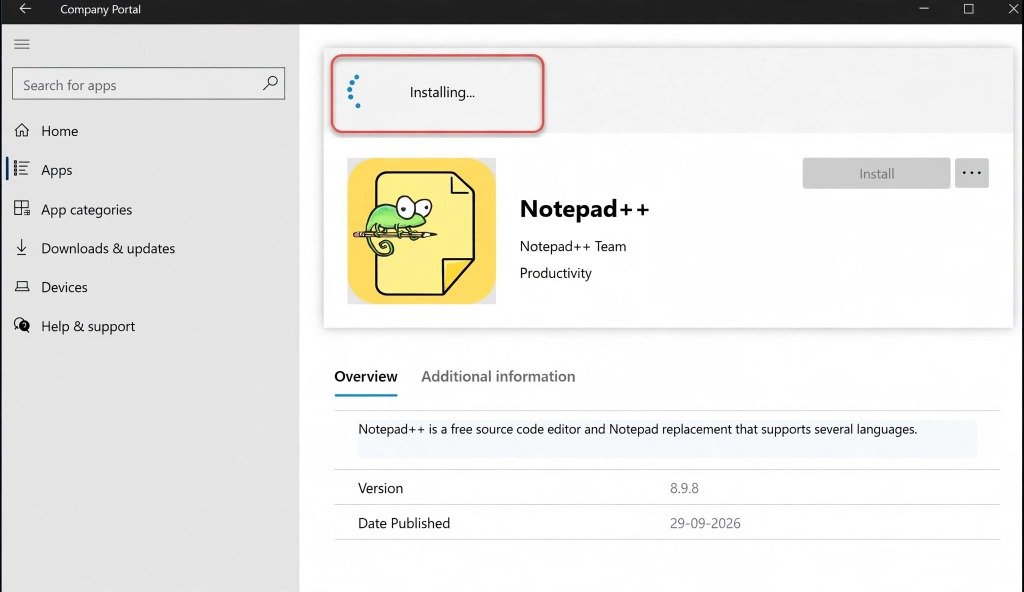1024x592 pixels.
Task: Click the Company Portal window title
Action: click(100, 10)
